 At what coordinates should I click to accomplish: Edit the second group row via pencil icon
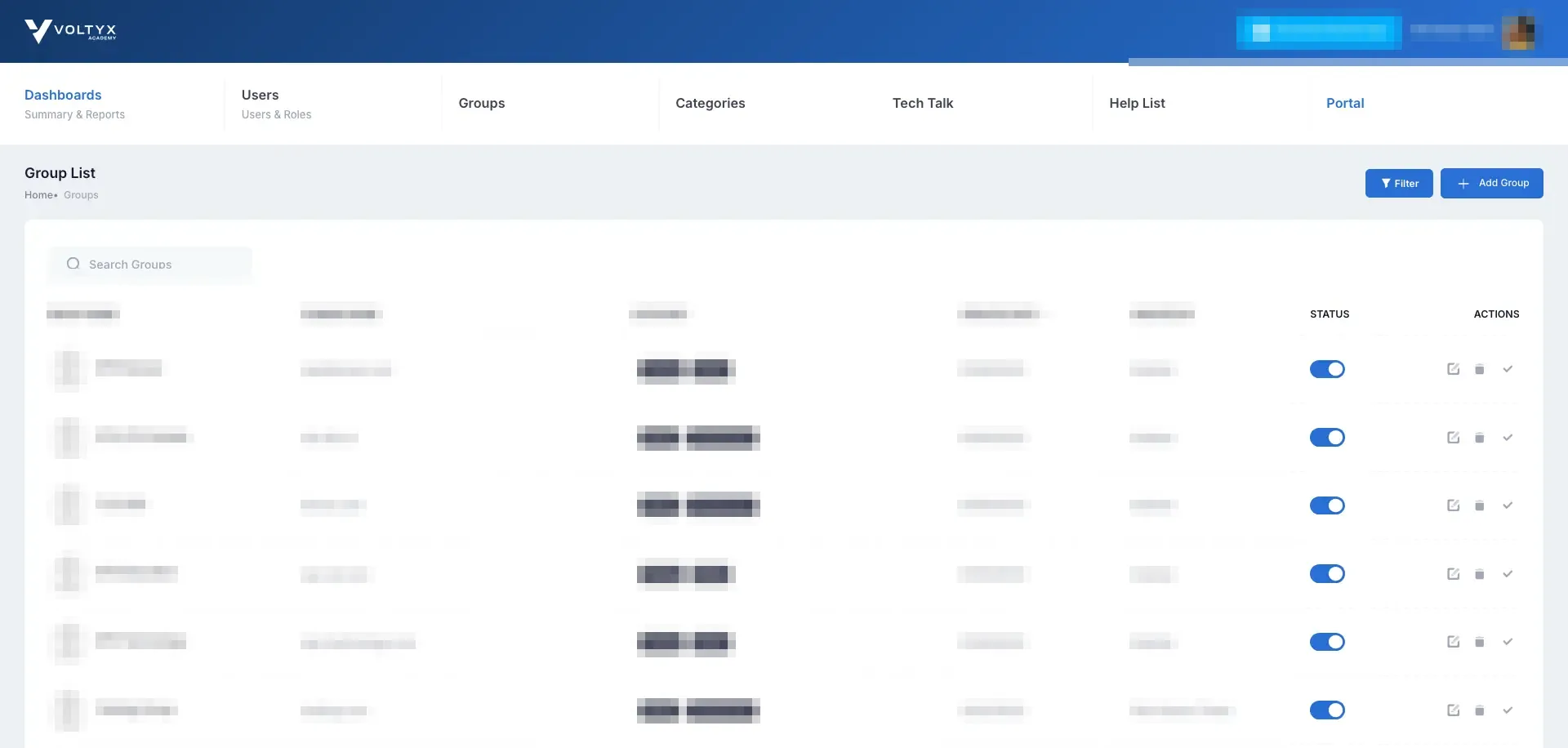[x=1453, y=438]
